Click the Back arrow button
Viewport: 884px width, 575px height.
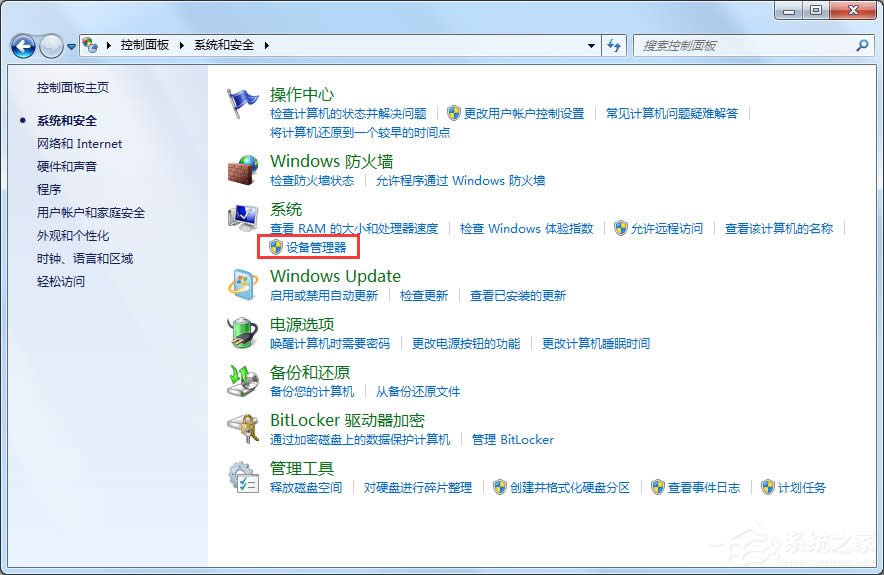point(23,46)
